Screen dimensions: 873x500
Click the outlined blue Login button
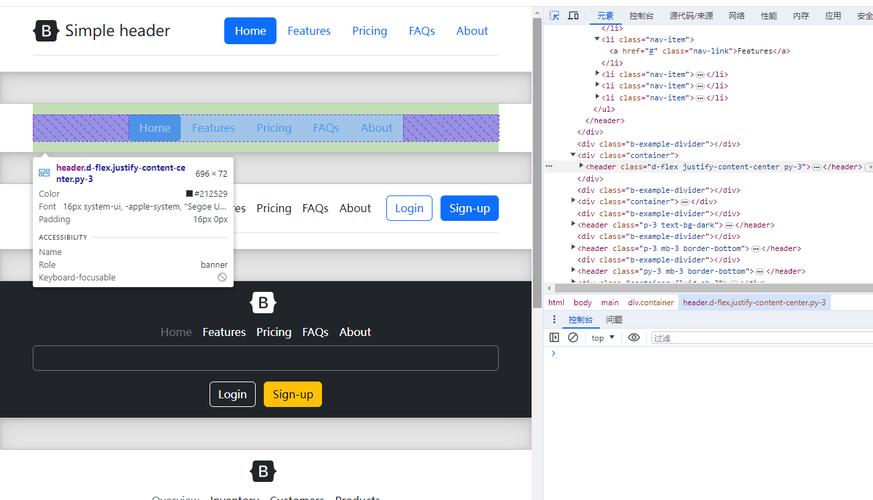coord(409,208)
